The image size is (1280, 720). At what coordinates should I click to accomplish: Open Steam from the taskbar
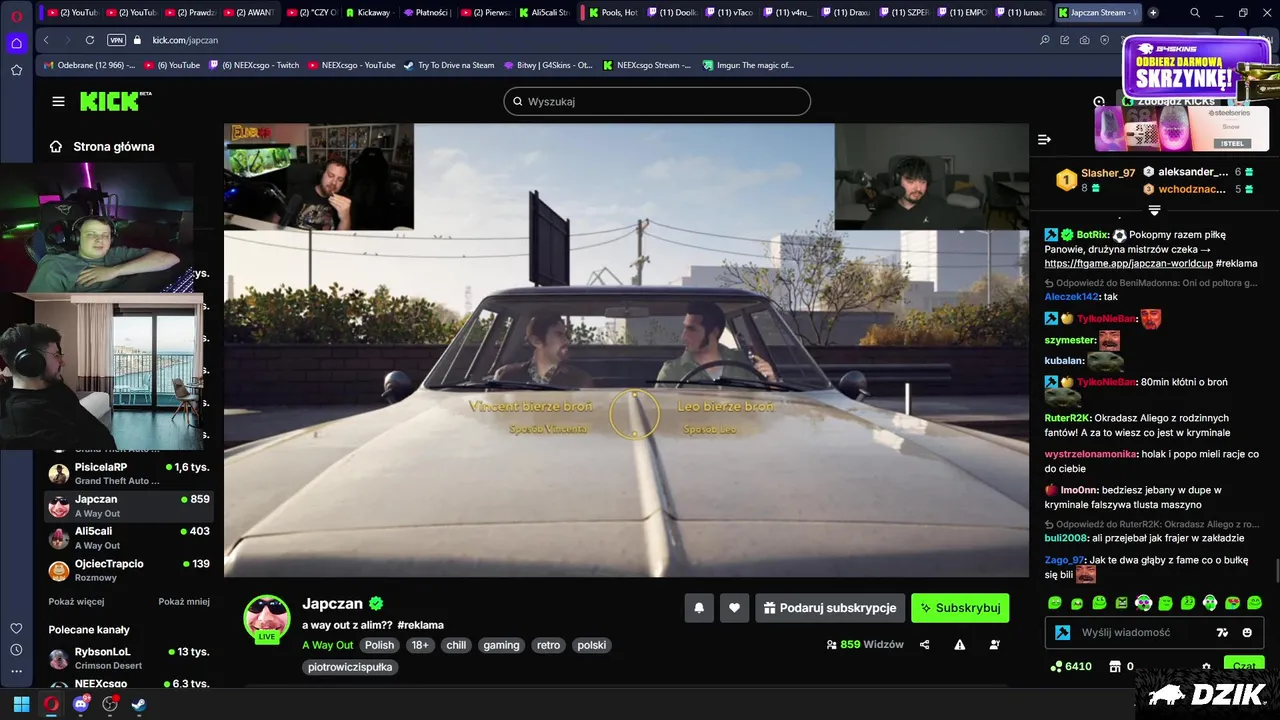click(139, 704)
